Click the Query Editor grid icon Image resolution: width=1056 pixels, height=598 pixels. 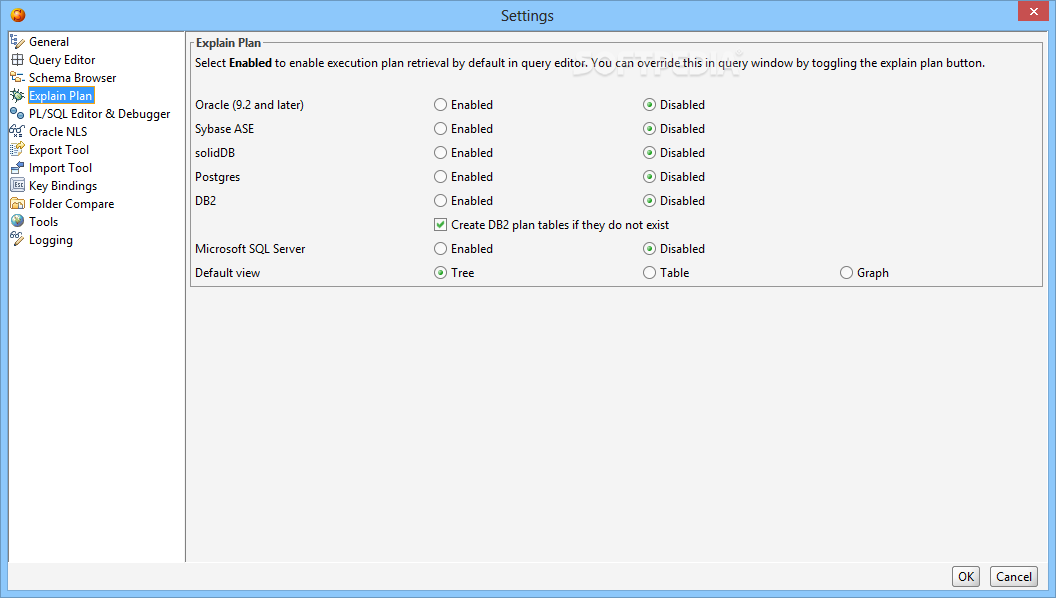click(x=18, y=60)
